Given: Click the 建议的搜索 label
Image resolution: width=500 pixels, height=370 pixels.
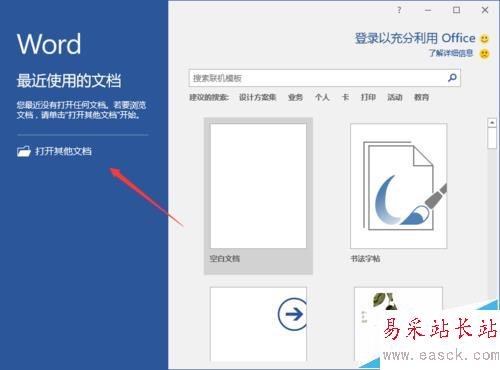Looking at the screenshot, I should (209, 97).
